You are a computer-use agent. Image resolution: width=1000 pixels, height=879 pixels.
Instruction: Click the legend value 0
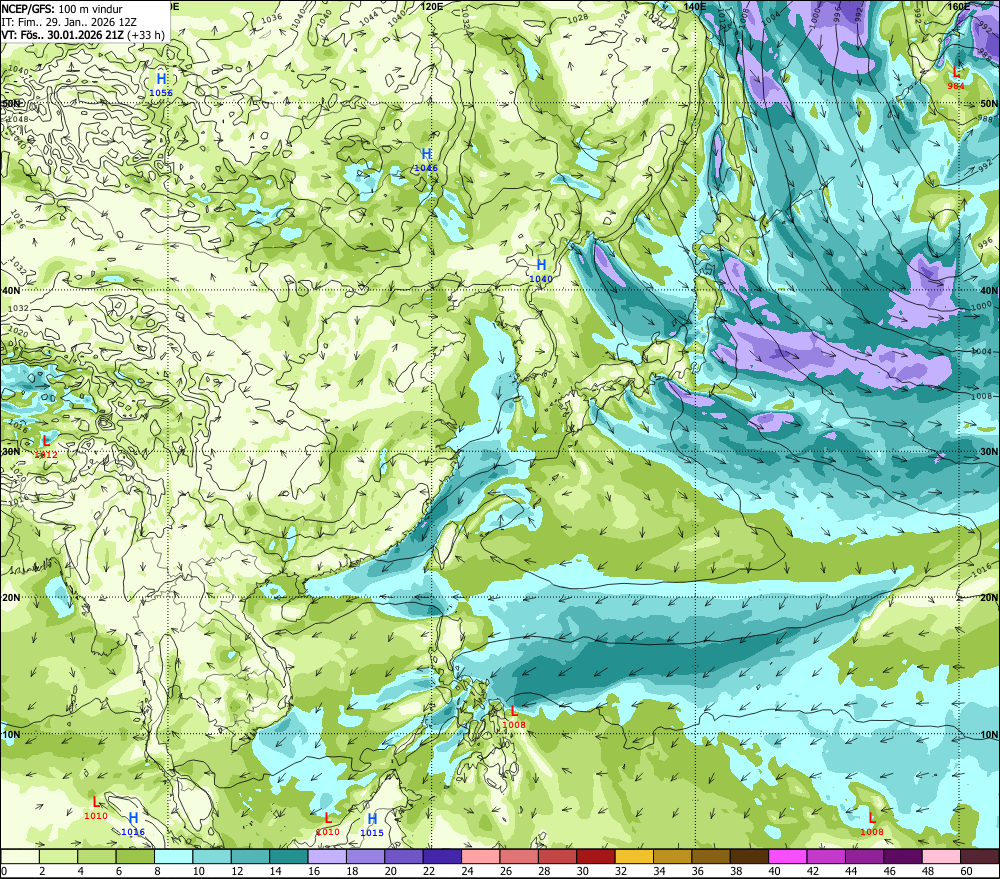pyautogui.click(x=4, y=871)
